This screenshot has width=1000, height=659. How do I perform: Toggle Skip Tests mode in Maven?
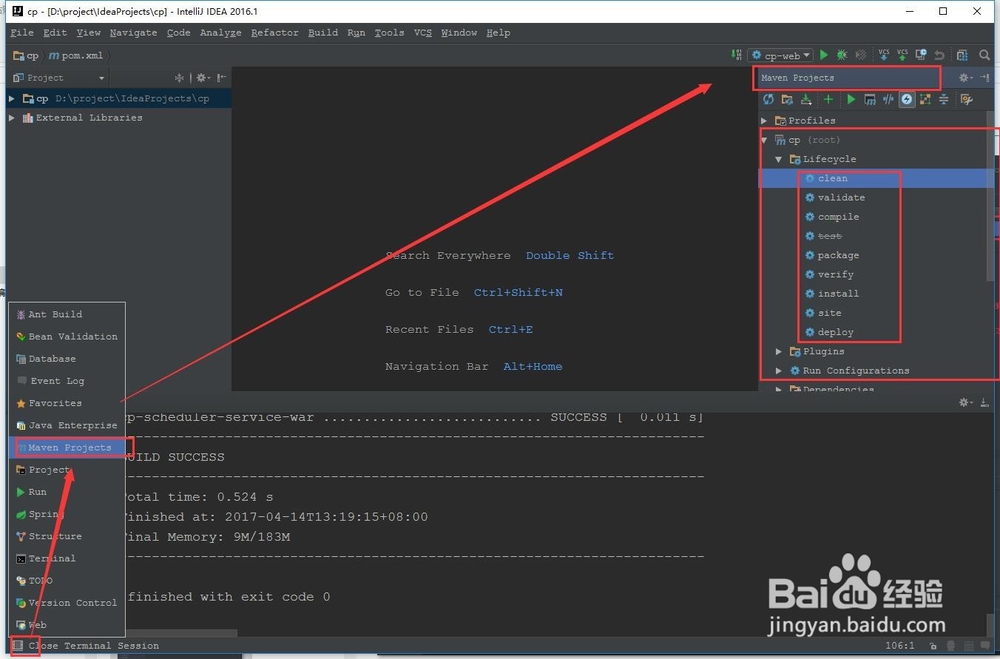(x=906, y=99)
